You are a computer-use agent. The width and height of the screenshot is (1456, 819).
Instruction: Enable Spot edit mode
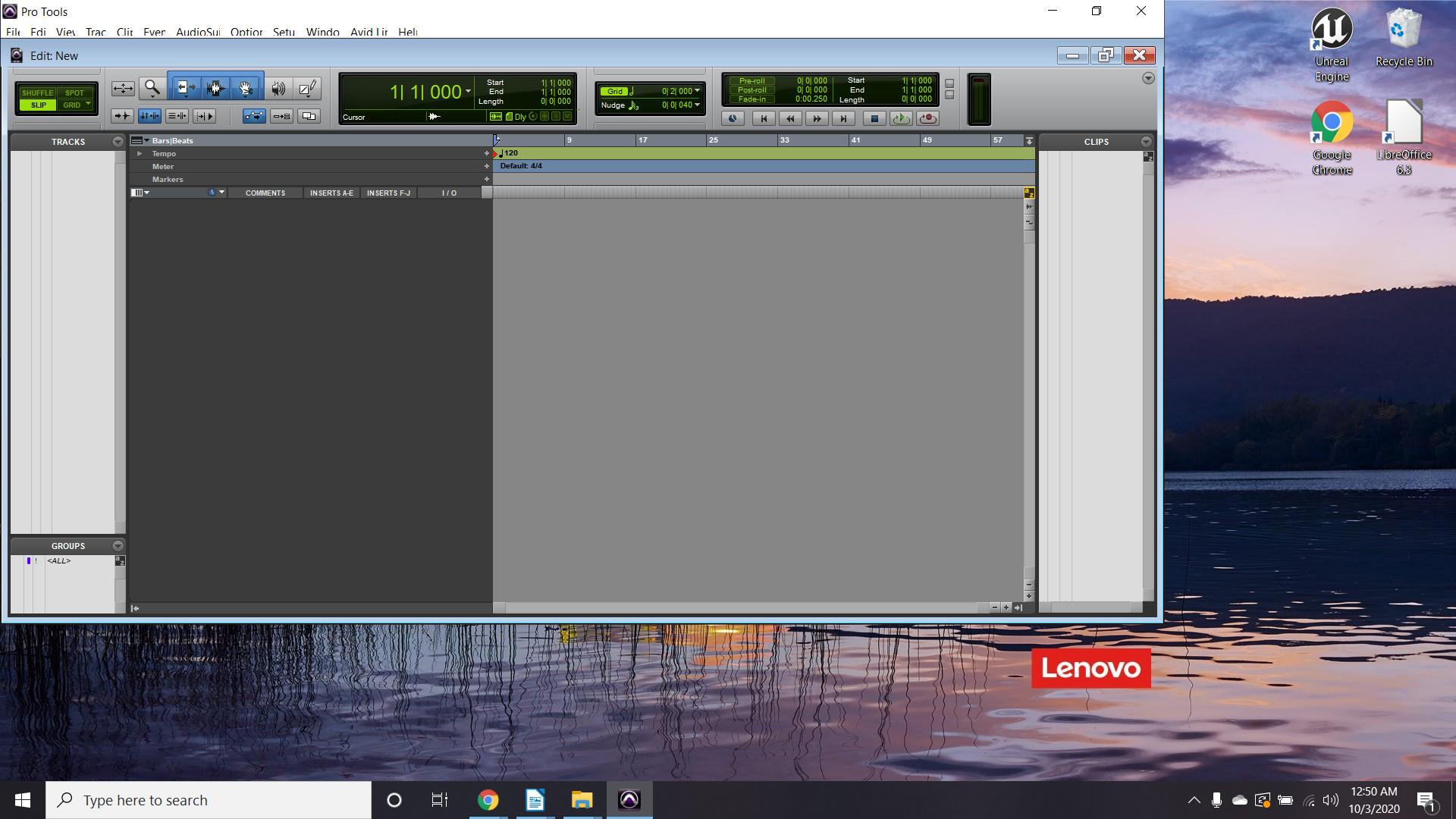[x=74, y=93]
